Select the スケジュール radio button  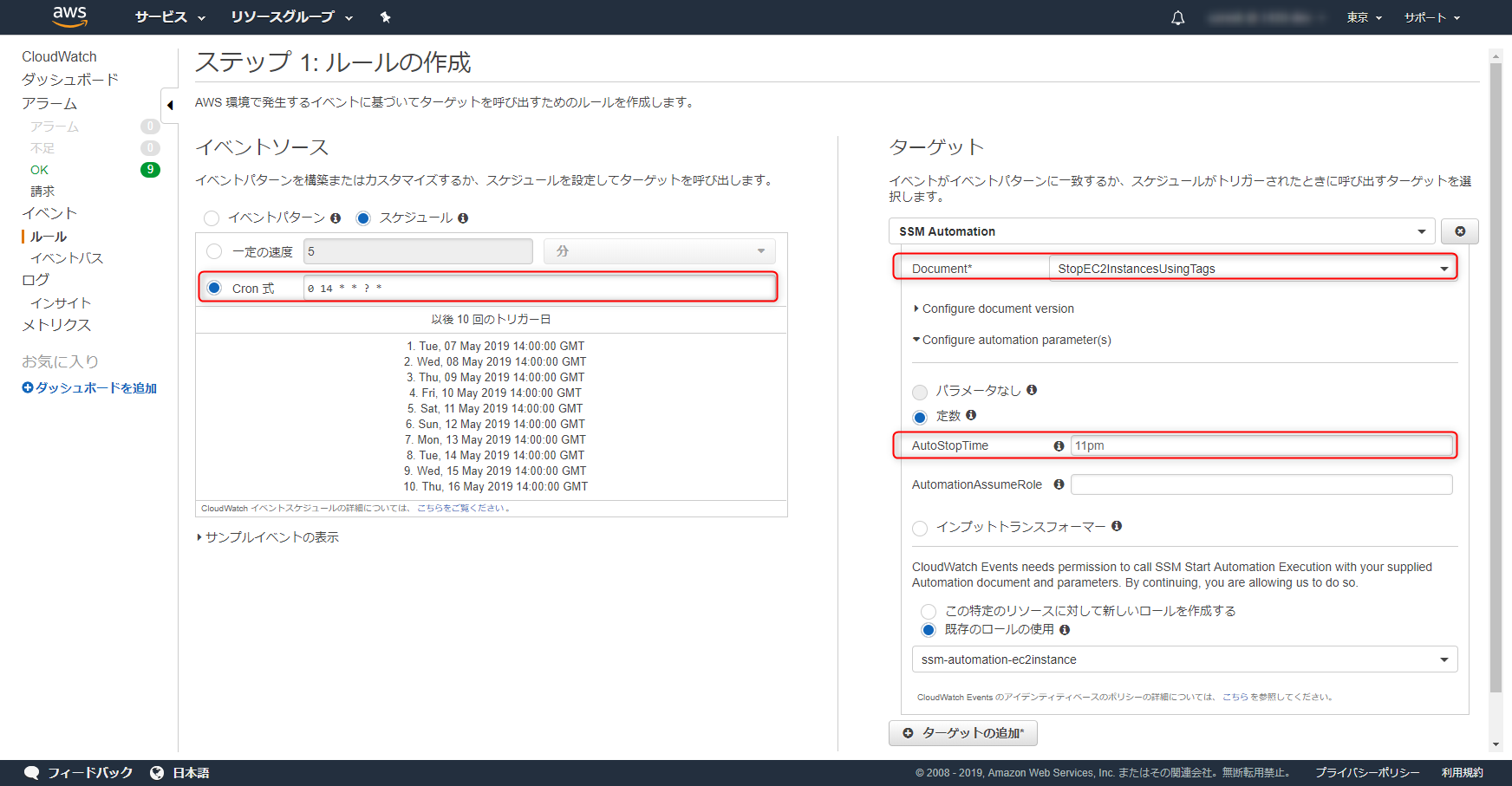click(363, 218)
